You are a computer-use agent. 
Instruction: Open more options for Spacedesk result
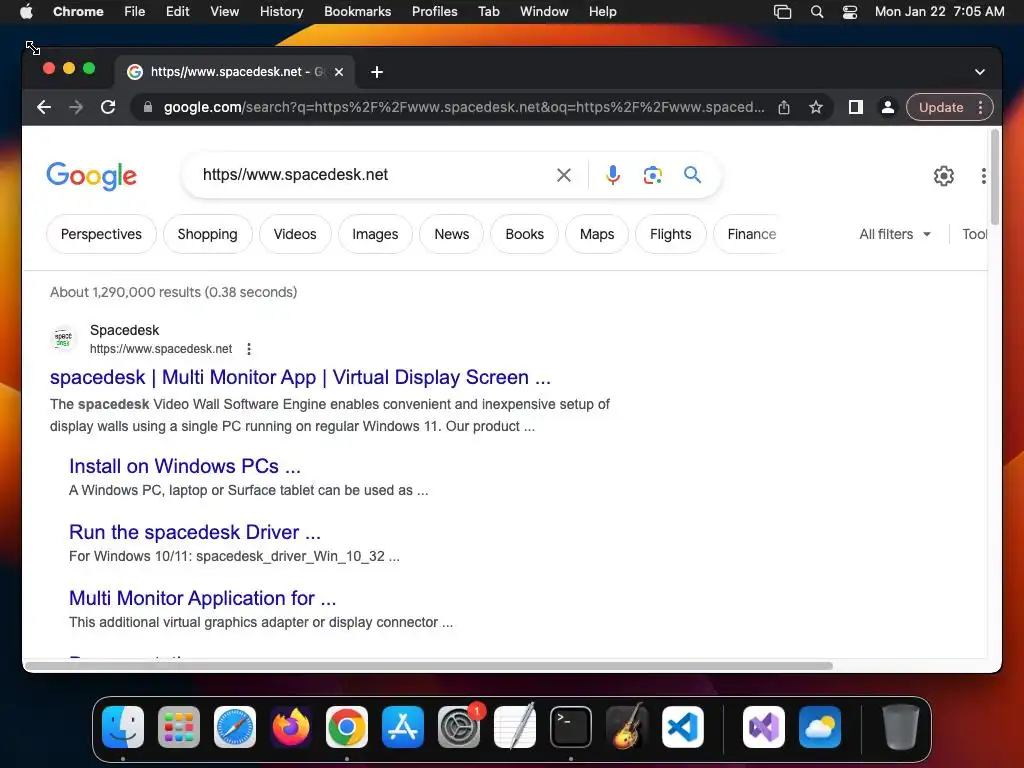(x=249, y=349)
